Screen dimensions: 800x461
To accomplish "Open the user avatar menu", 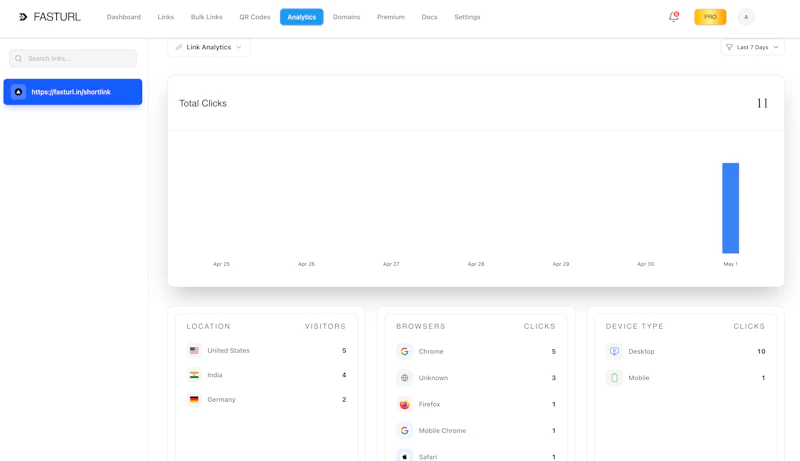I will [746, 17].
